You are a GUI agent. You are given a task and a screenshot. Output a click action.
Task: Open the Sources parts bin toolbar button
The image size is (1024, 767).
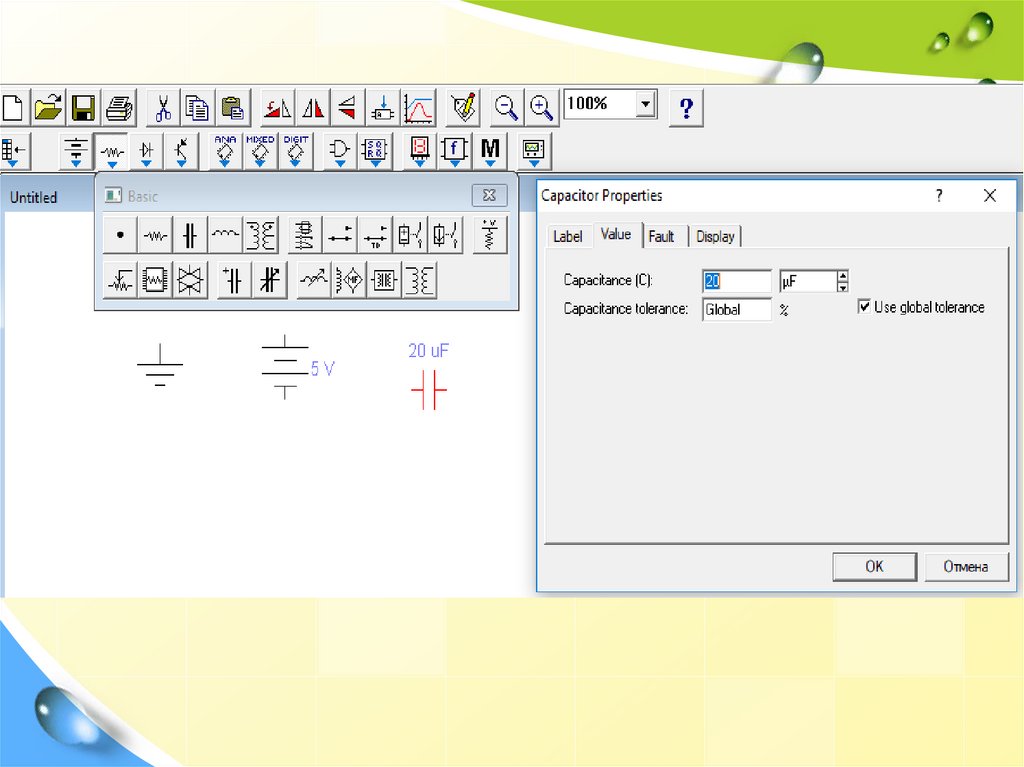pyautogui.click(x=76, y=151)
